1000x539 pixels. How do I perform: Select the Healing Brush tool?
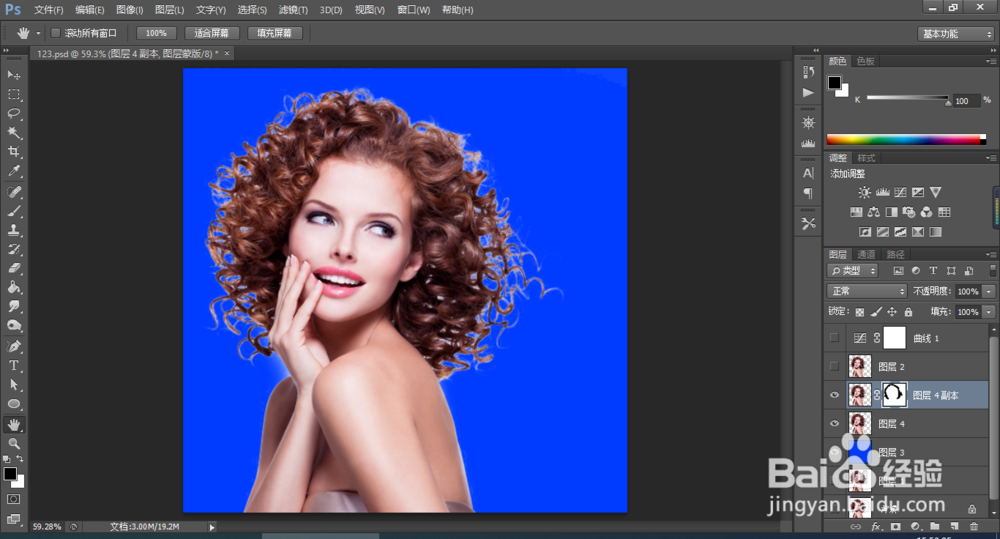coord(13,192)
